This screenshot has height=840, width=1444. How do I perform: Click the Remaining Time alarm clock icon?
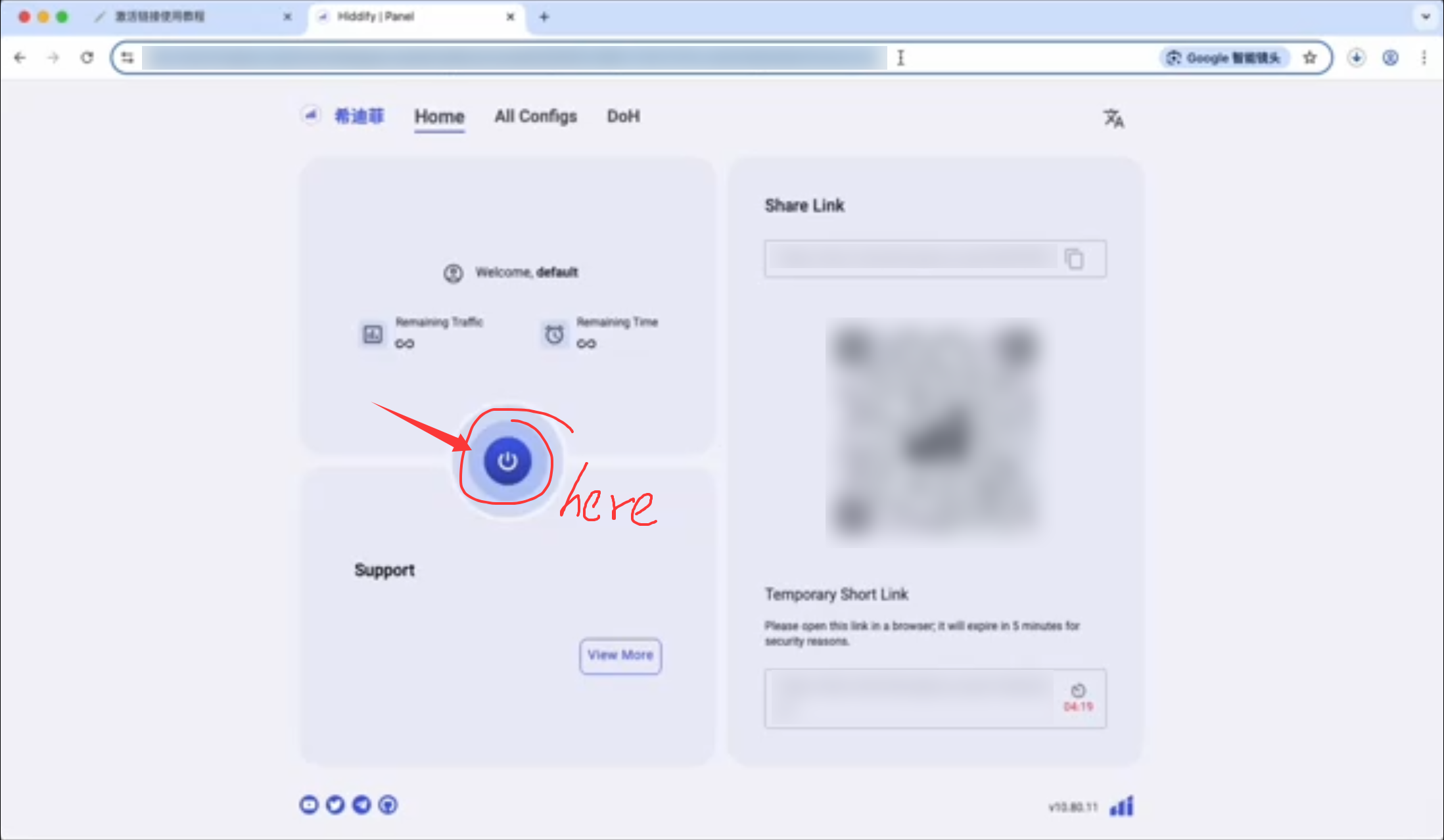click(x=555, y=334)
